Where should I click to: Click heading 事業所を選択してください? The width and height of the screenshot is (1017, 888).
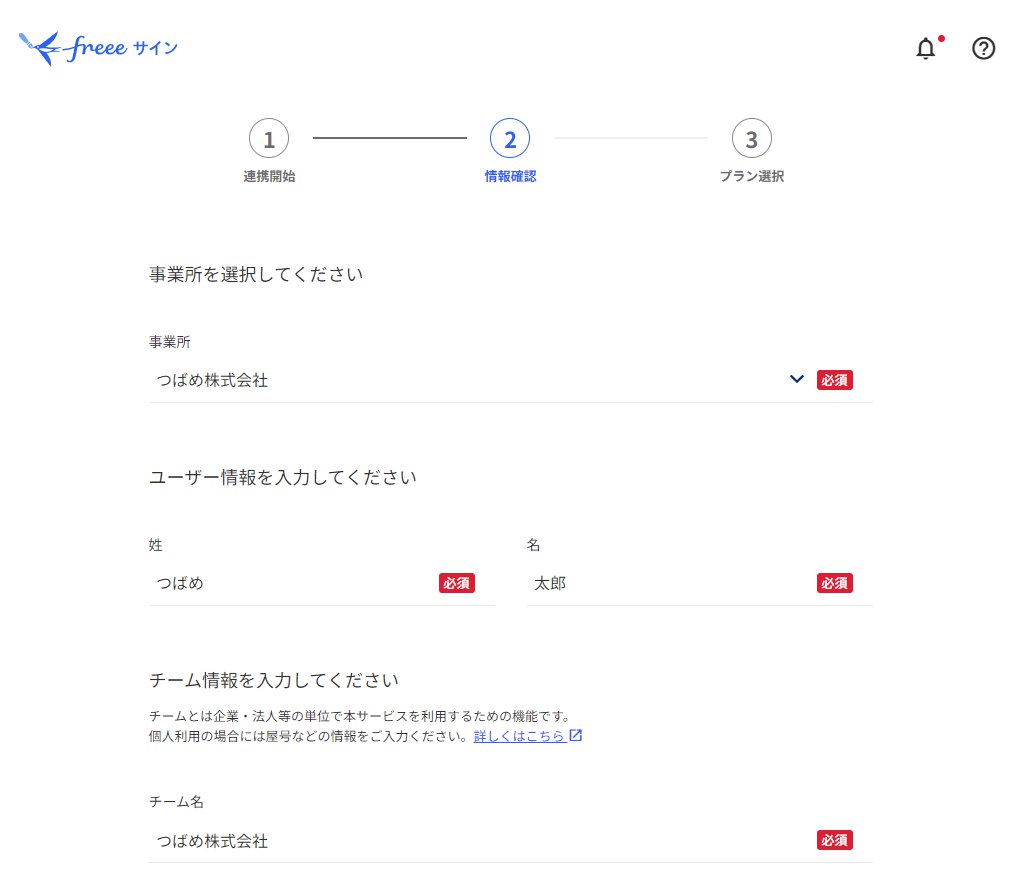(256, 274)
